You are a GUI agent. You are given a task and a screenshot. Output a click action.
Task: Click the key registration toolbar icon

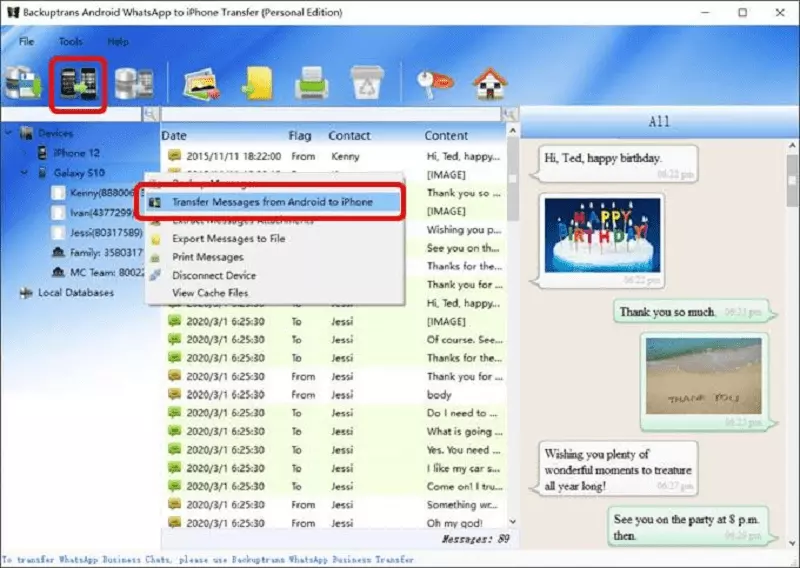pos(434,84)
